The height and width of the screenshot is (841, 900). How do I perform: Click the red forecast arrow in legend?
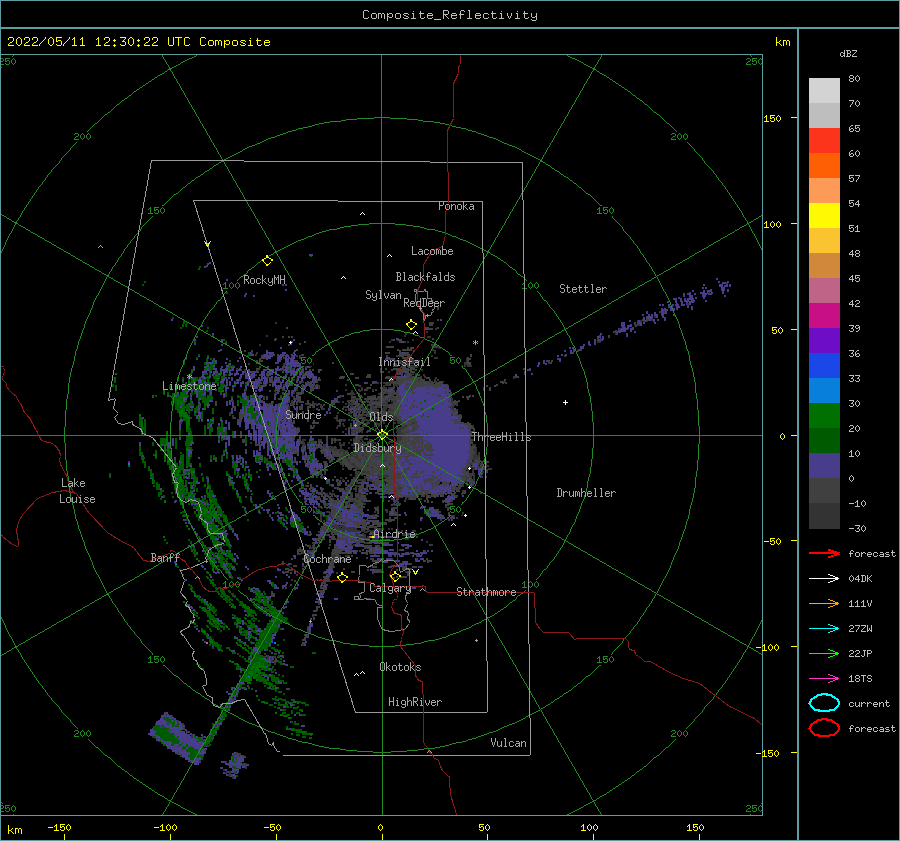pyautogui.click(x=824, y=553)
